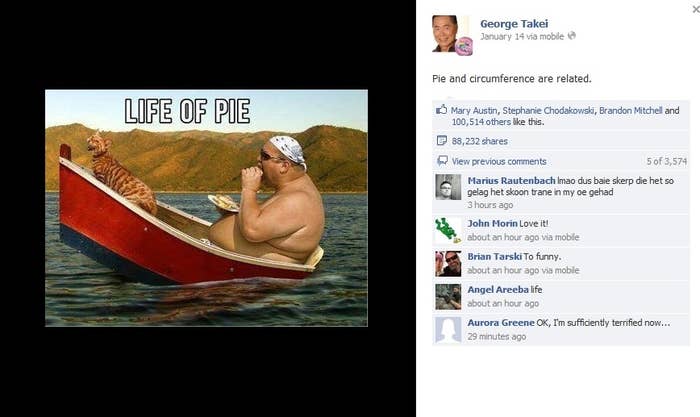700x417 pixels.
Task: Click the shares icon beside 88,232 shares
Action: (442, 141)
